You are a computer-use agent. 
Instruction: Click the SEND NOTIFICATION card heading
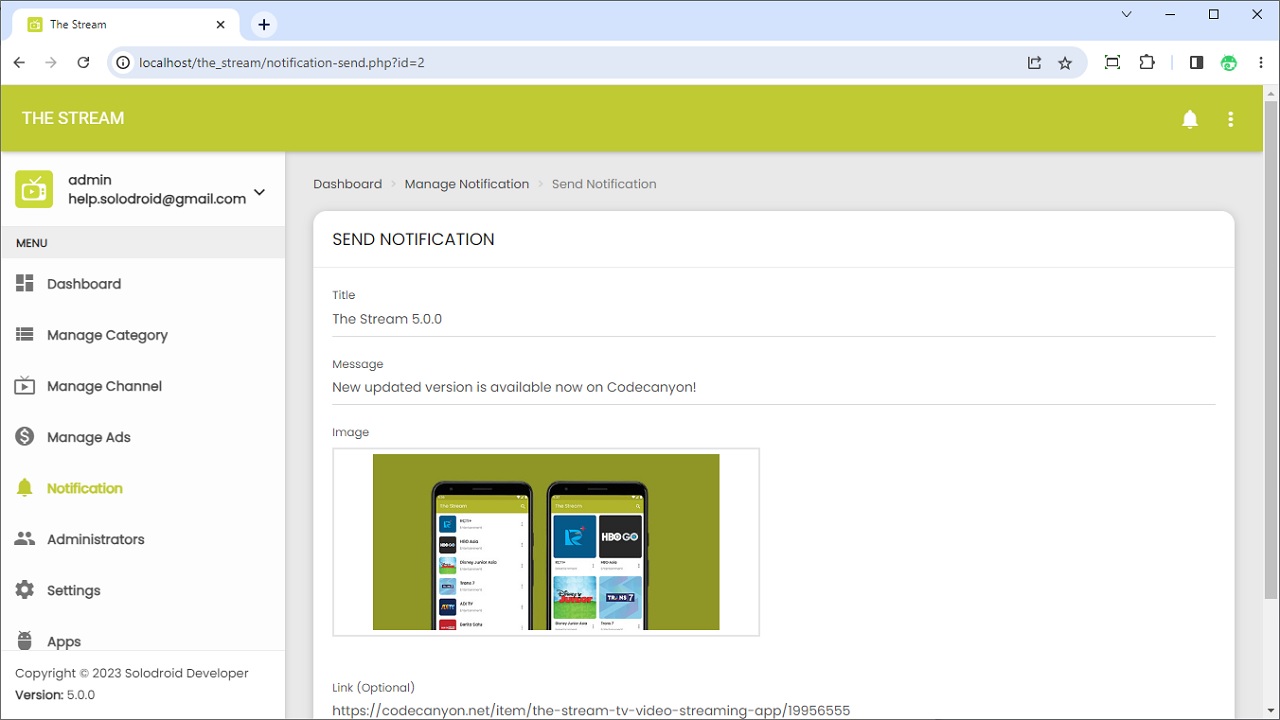point(413,239)
